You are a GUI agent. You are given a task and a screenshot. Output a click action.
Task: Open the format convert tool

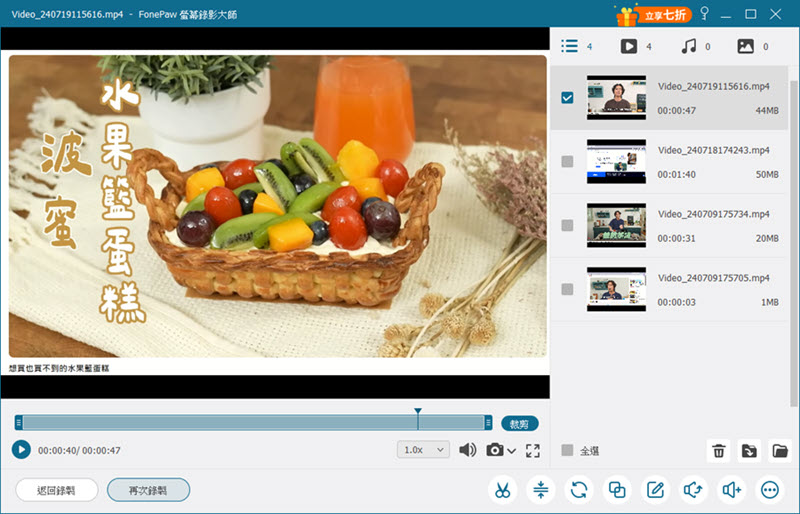(x=579, y=490)
